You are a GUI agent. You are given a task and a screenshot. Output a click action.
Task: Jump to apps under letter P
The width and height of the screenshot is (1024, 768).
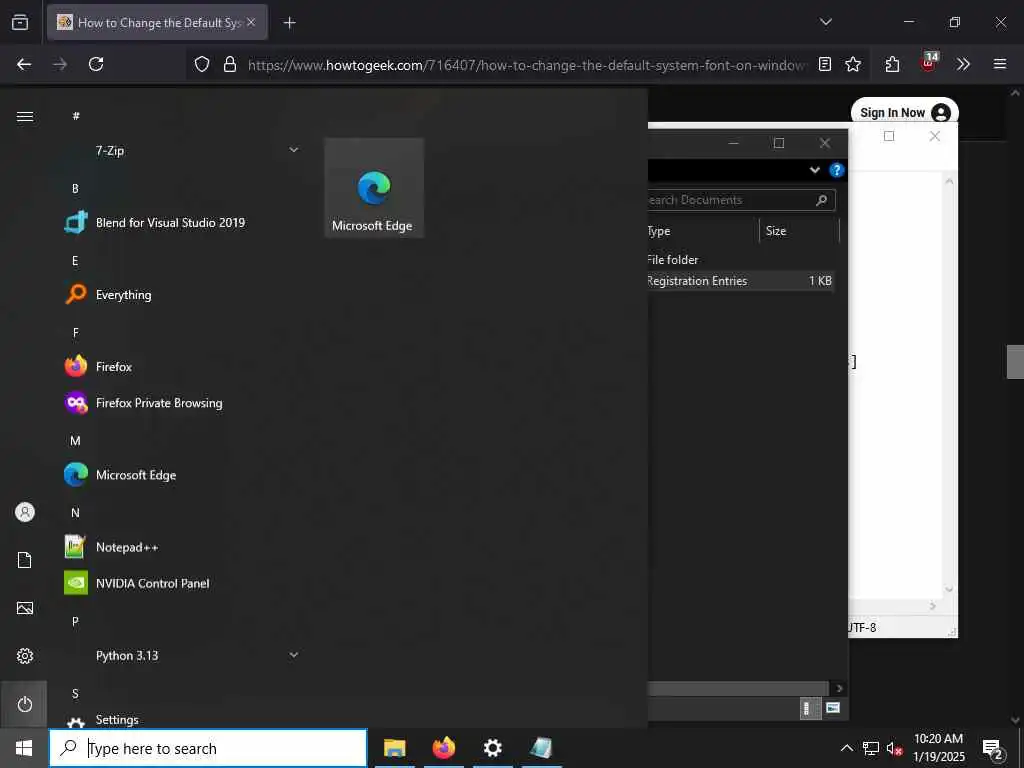click(x=75, y=622)
